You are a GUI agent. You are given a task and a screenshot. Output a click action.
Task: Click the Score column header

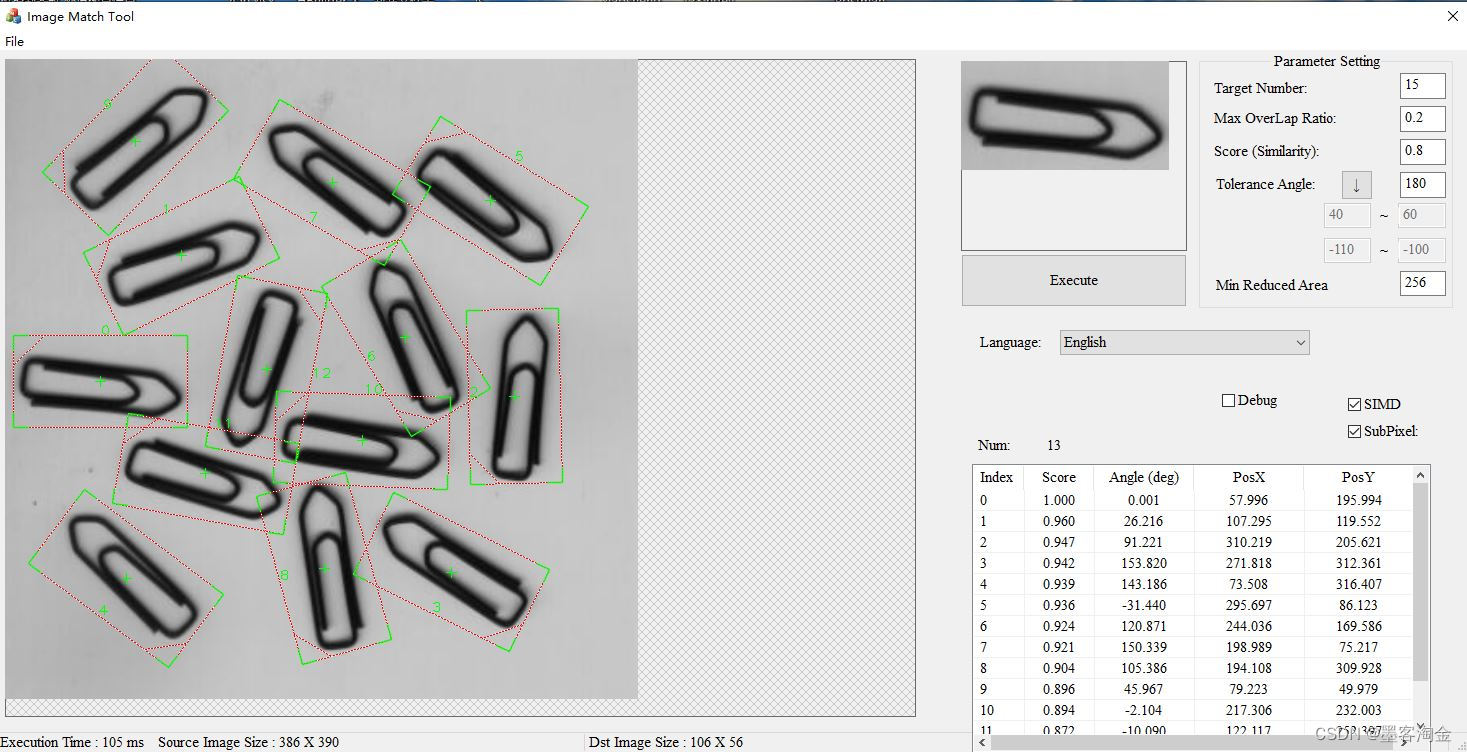coord(1059,477)
